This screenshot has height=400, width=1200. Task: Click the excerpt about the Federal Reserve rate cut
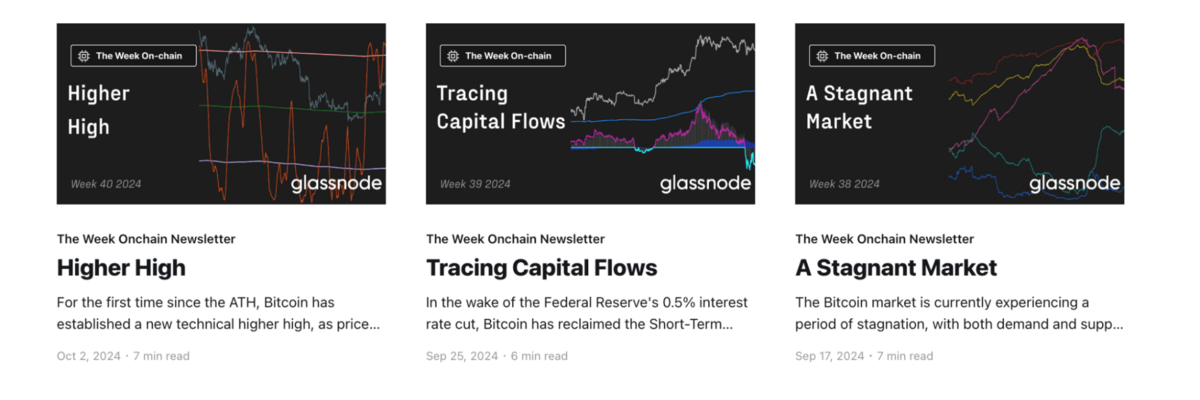pyautogui.click(x=587, y=313)
